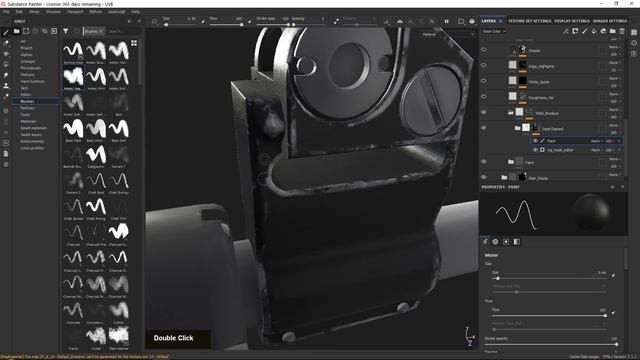Open the Python menu
Image resolution: width=640 pixels, height=360 pixels.
[x=96, y=12]
